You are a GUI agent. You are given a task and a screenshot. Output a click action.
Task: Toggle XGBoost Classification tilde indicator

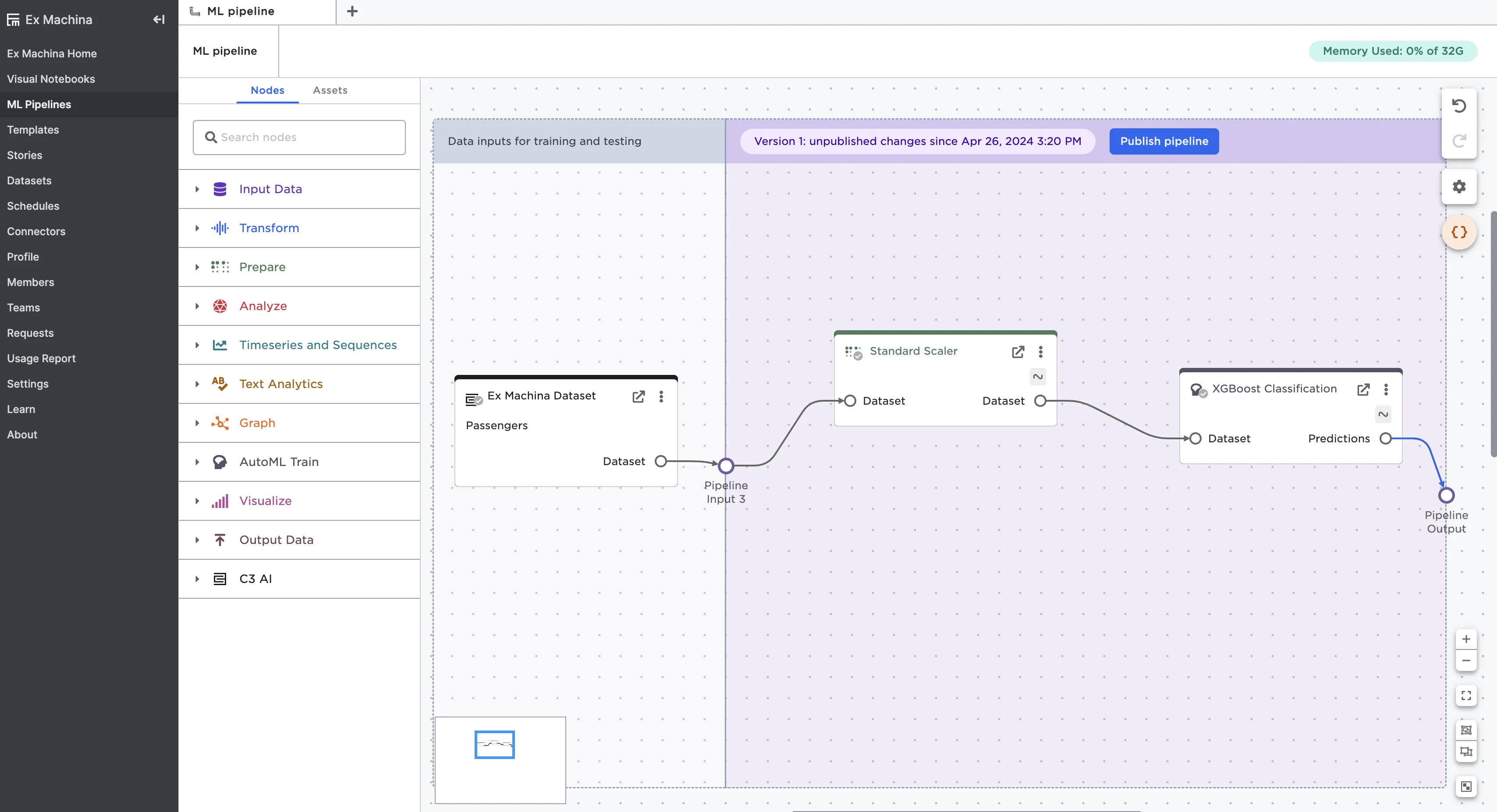1383,414
